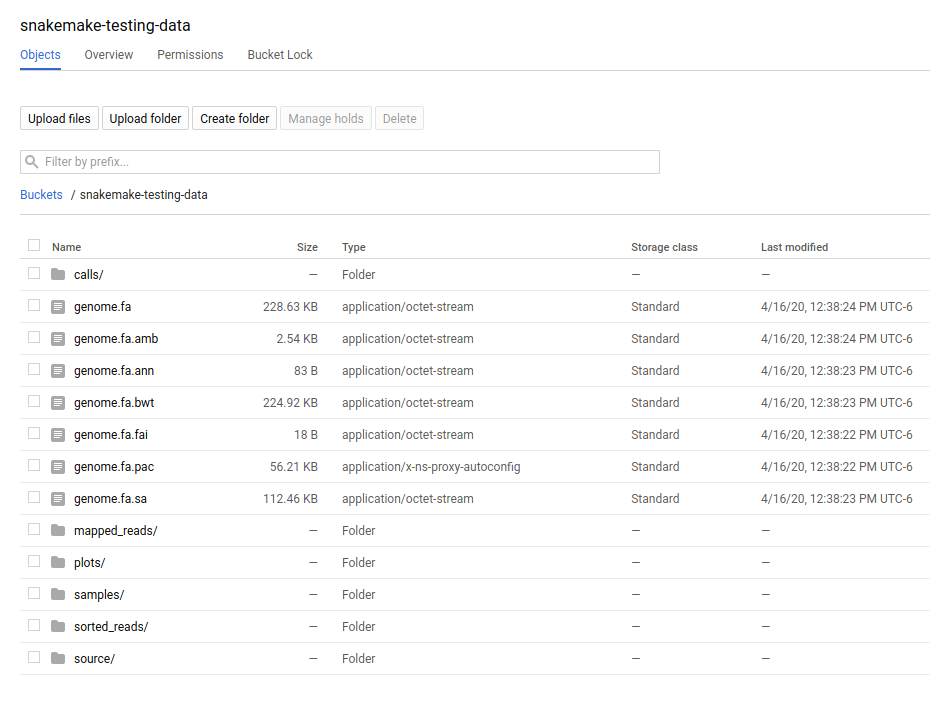The image size is (930, 712).
Task: Click the file icon for genome.fa.bwt
Action: pyautogui.click(x=58, y=403)
